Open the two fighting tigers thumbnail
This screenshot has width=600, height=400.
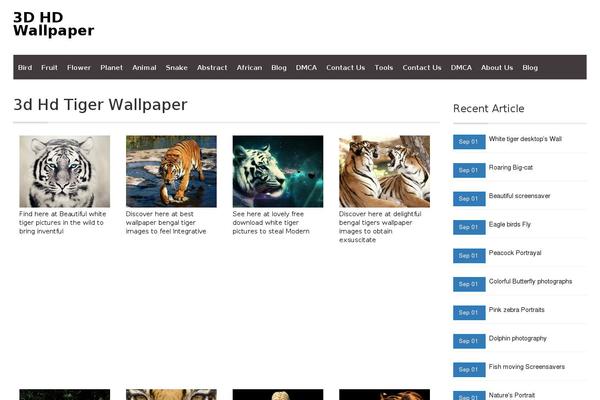click(x=384, y=171)
